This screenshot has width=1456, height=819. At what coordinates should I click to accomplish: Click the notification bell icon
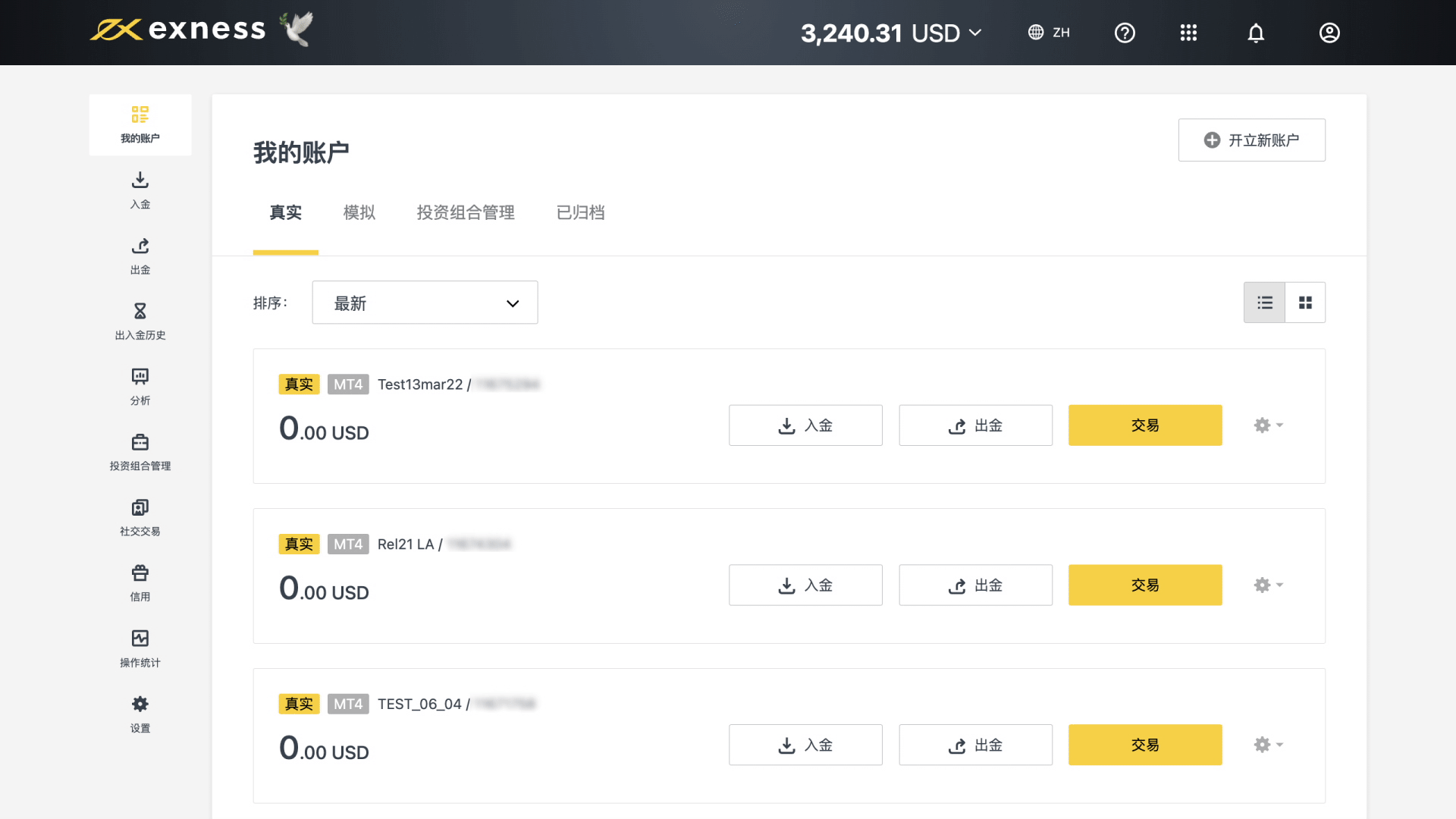(1256, 33)
